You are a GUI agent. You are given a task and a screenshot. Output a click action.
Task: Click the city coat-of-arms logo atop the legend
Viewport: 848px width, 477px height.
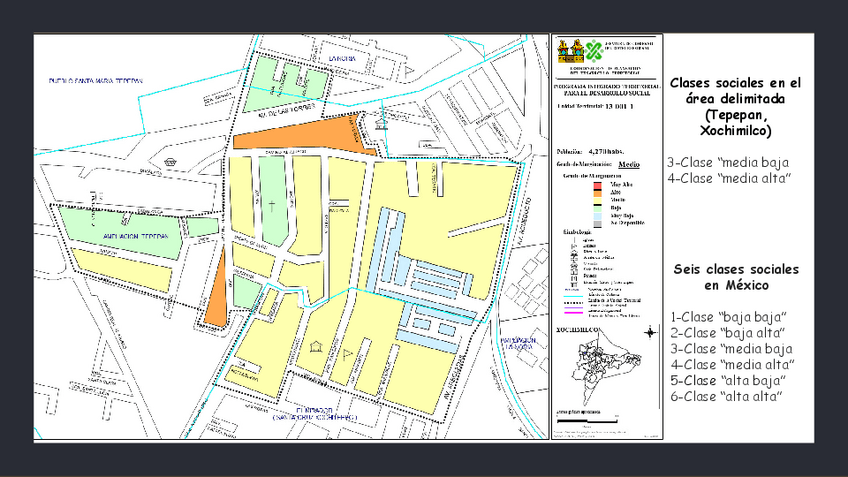(568, 50)
